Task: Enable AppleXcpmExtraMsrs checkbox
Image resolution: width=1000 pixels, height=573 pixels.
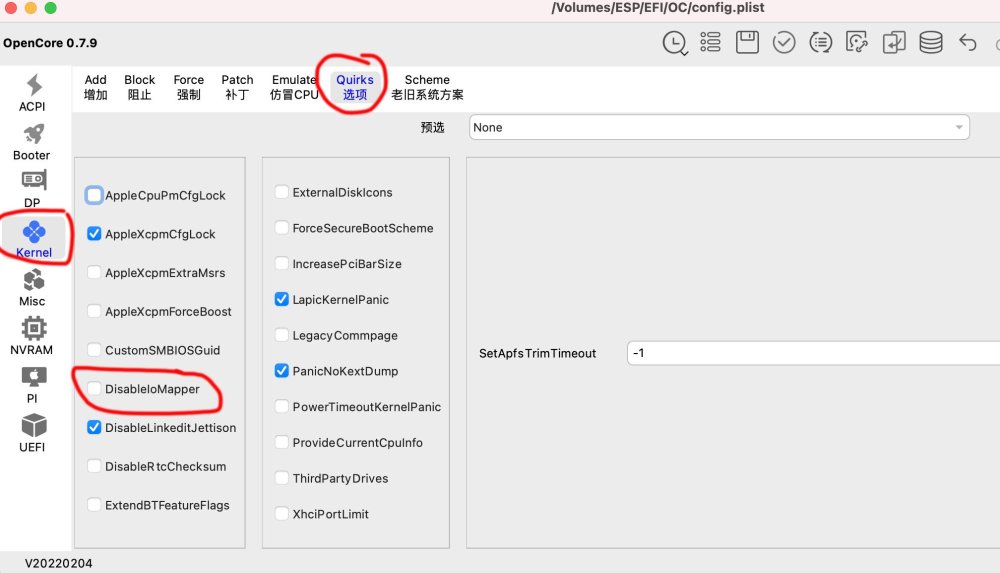Action: click(x=94, y=272)
